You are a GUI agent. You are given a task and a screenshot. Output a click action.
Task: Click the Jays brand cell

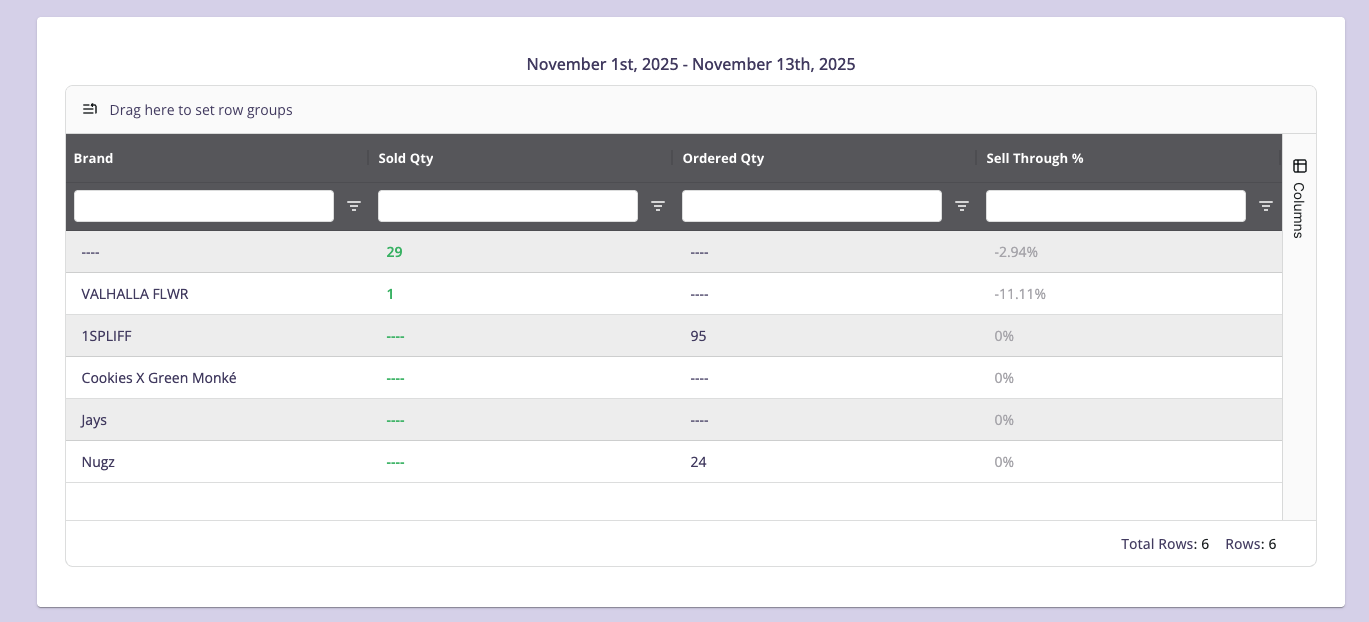point(95,420)
